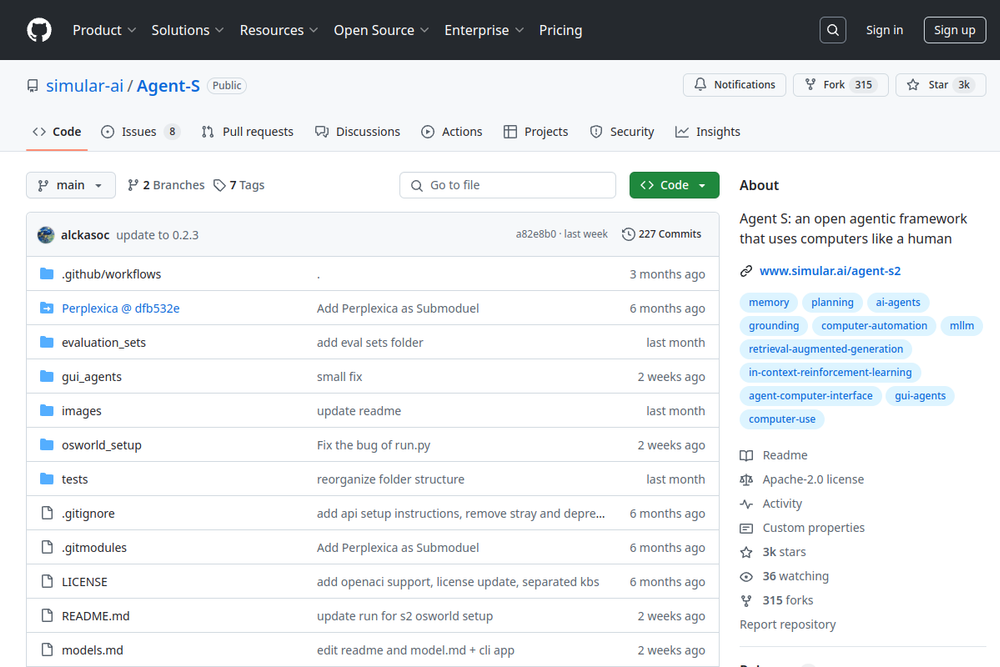Click the link chain icon by website URL
Viewport: 1000px width, 667px height.
click(746, 271)
